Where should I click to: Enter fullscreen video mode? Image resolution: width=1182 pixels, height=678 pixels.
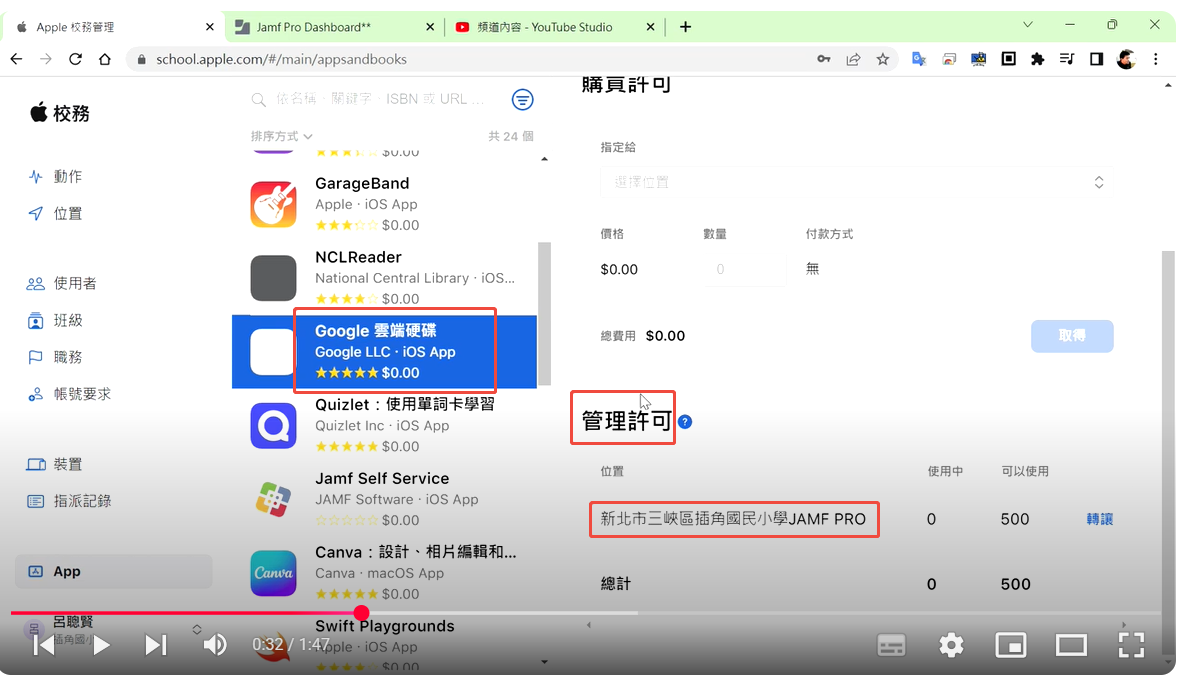coord(1131,646)
